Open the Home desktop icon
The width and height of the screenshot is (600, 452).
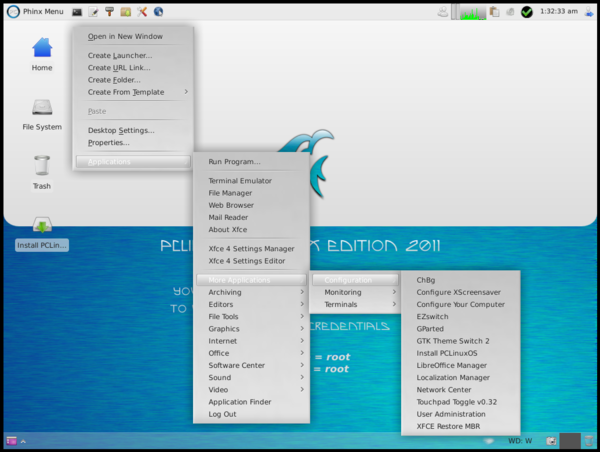[x=42, y=53]
